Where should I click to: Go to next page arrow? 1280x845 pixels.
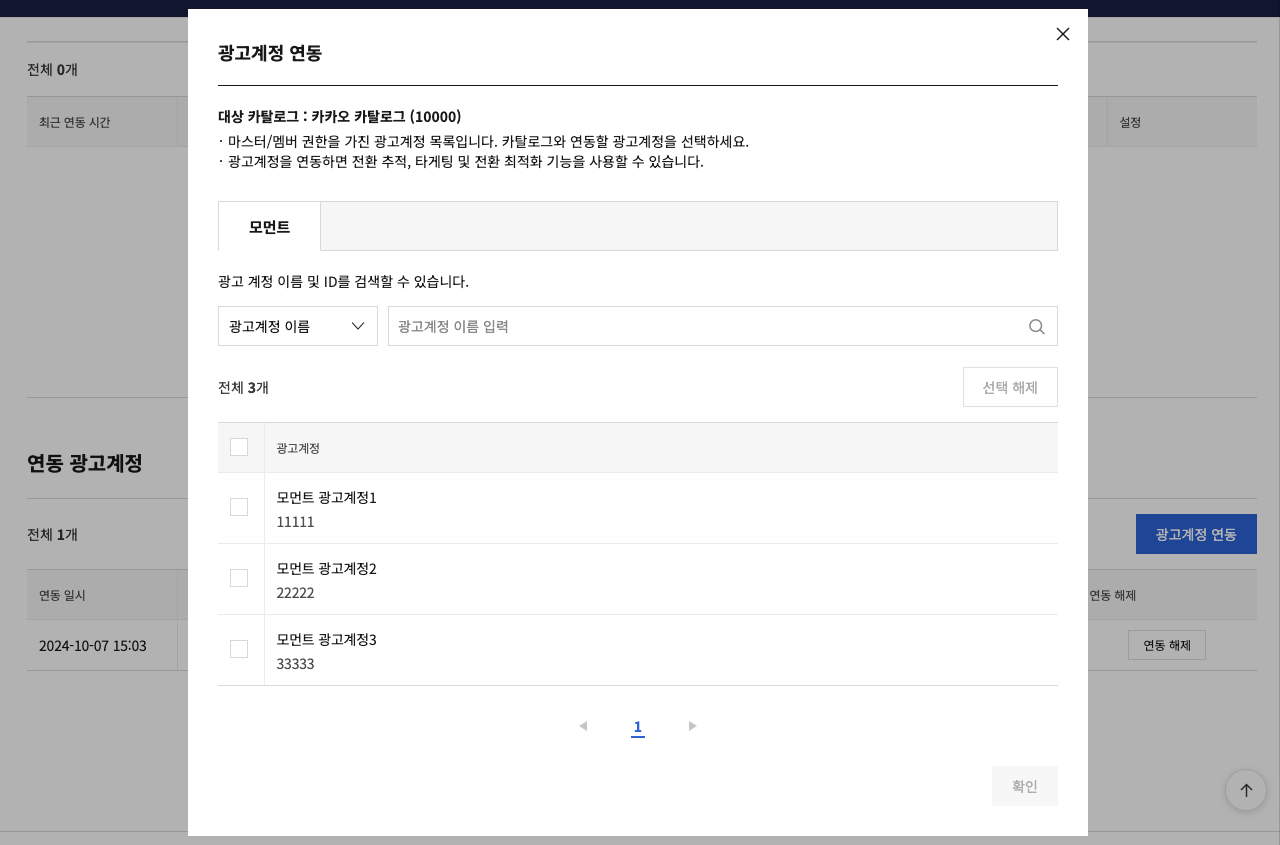click(692, 726)
